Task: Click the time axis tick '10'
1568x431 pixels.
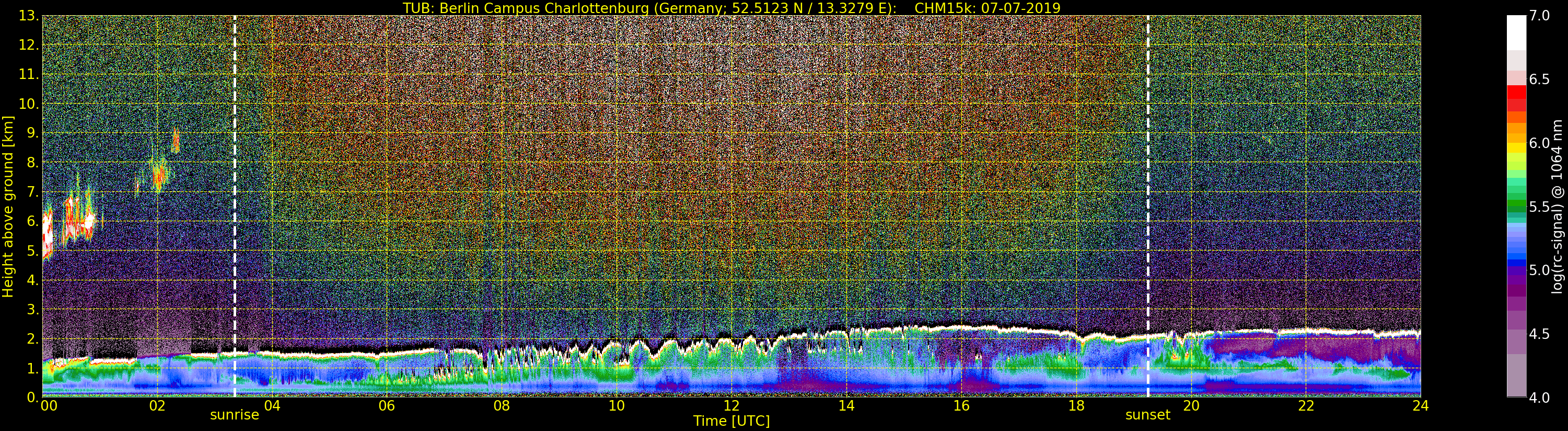Action: click(617, 406)
